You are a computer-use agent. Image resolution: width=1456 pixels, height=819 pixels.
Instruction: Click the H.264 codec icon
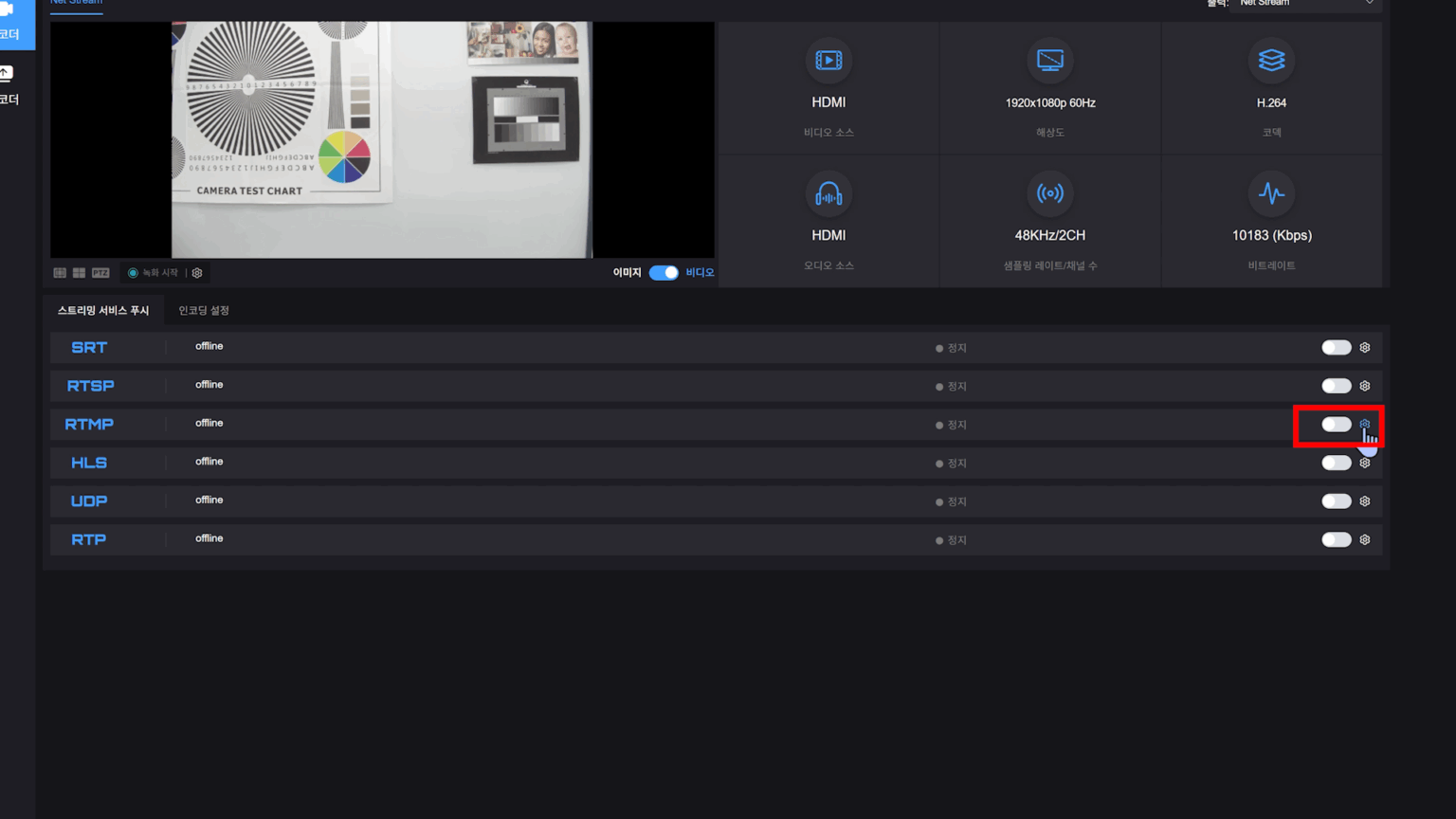[x=1271, y=61]
